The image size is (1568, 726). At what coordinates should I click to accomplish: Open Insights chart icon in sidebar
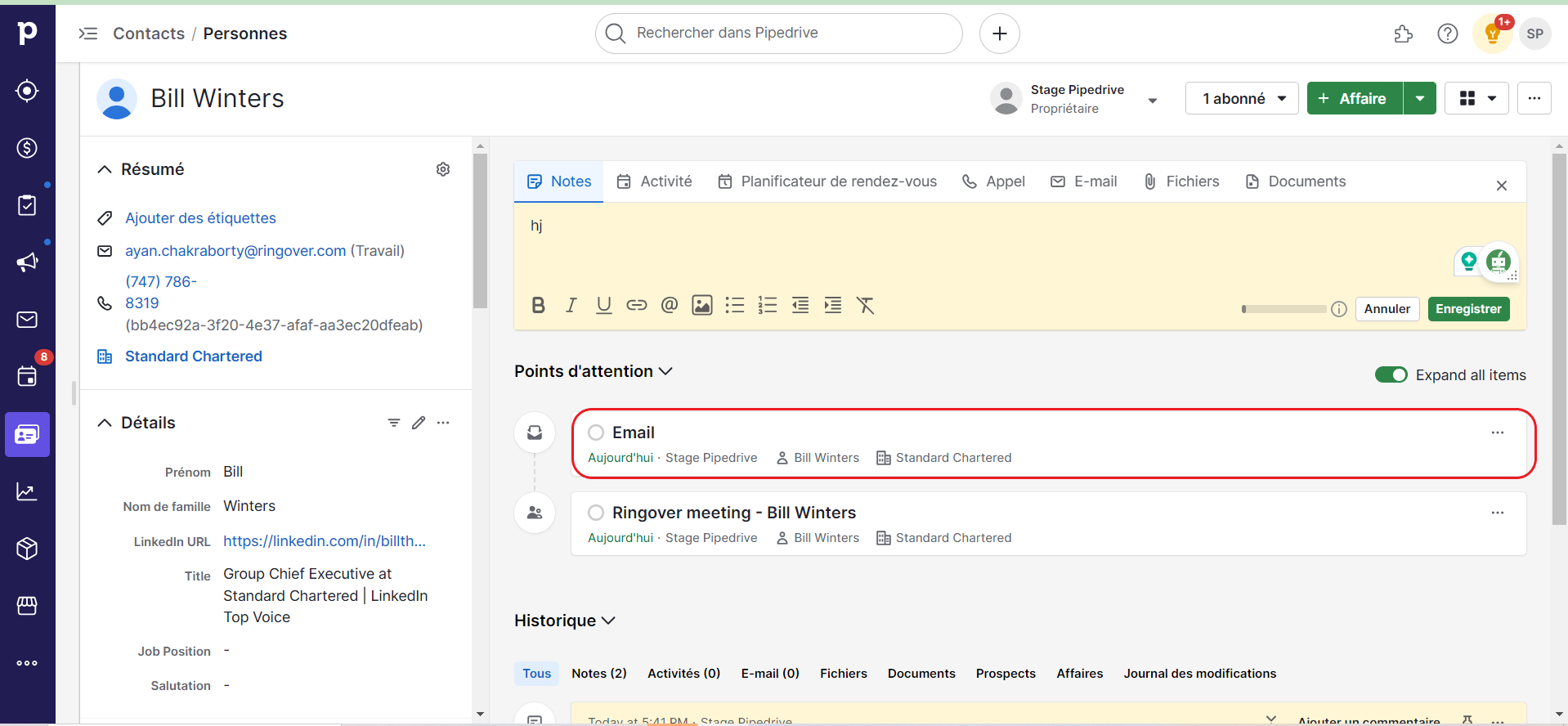coord(27,491)
